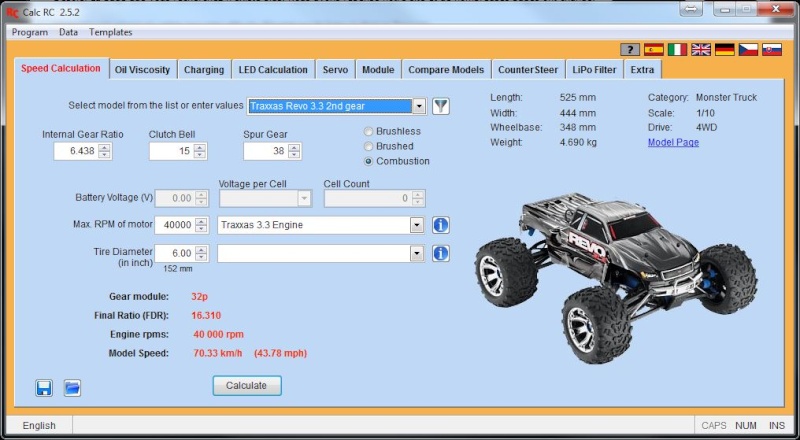Increase Max RPM of motor with up arrow

tap(202, 222)
